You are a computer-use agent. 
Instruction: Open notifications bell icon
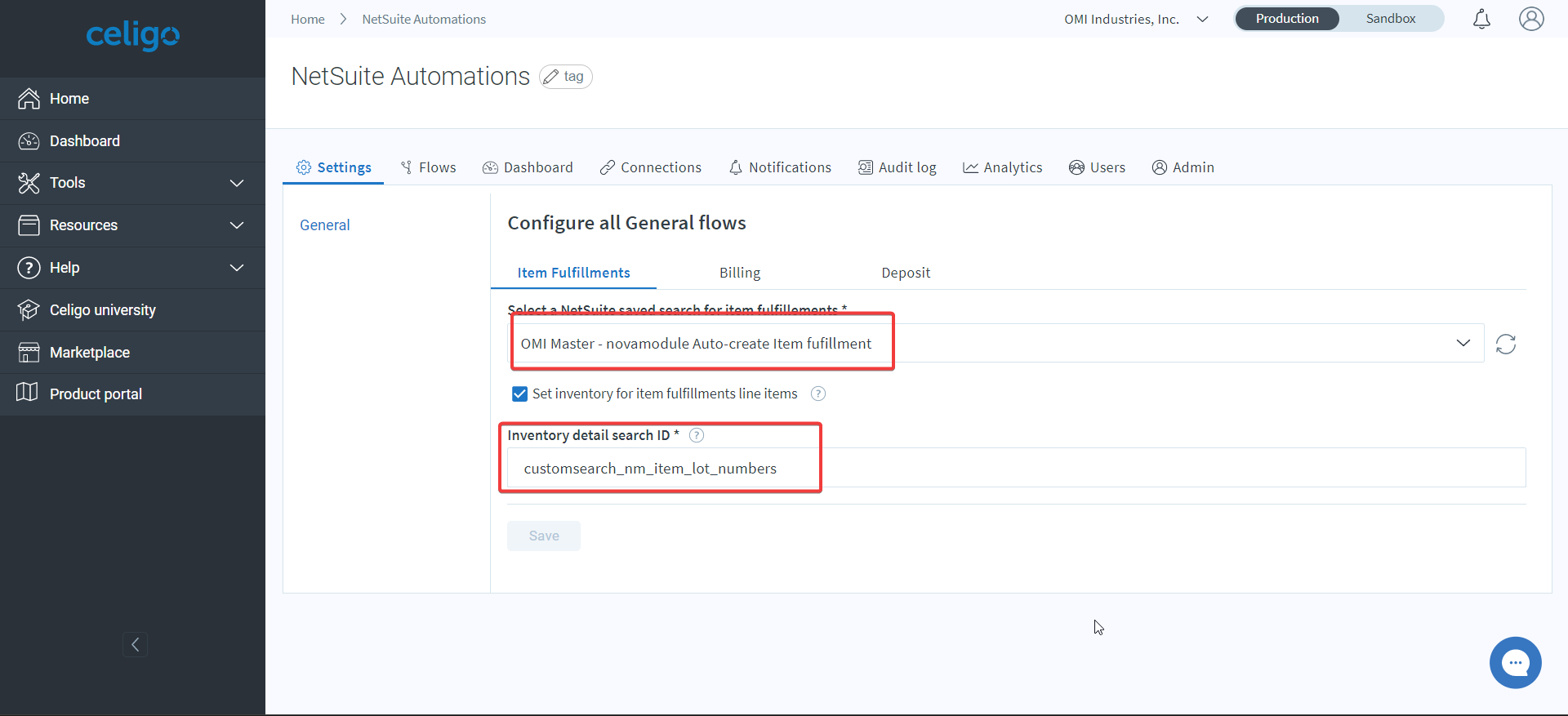(1481, 19)
